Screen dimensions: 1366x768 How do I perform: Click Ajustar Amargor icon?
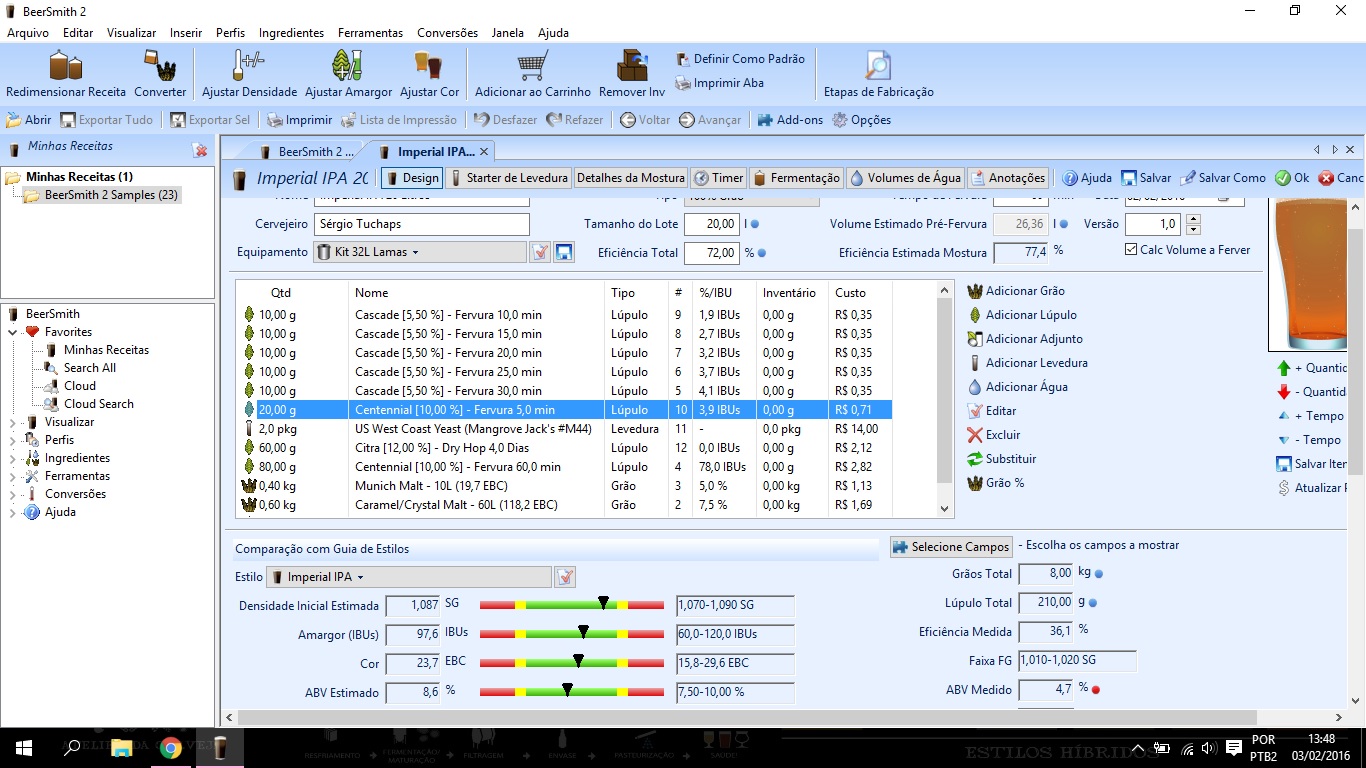coord(348,66)
